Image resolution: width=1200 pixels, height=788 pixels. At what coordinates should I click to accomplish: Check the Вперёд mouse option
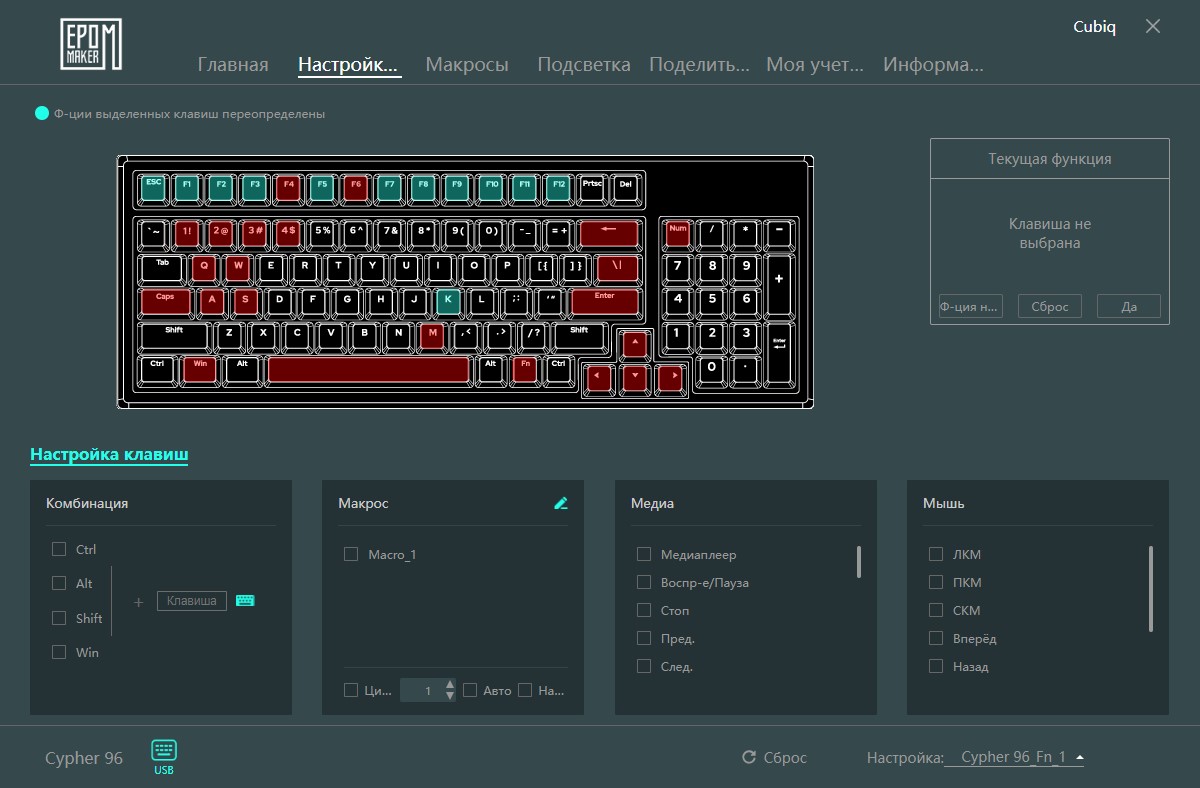pos(936,638)
